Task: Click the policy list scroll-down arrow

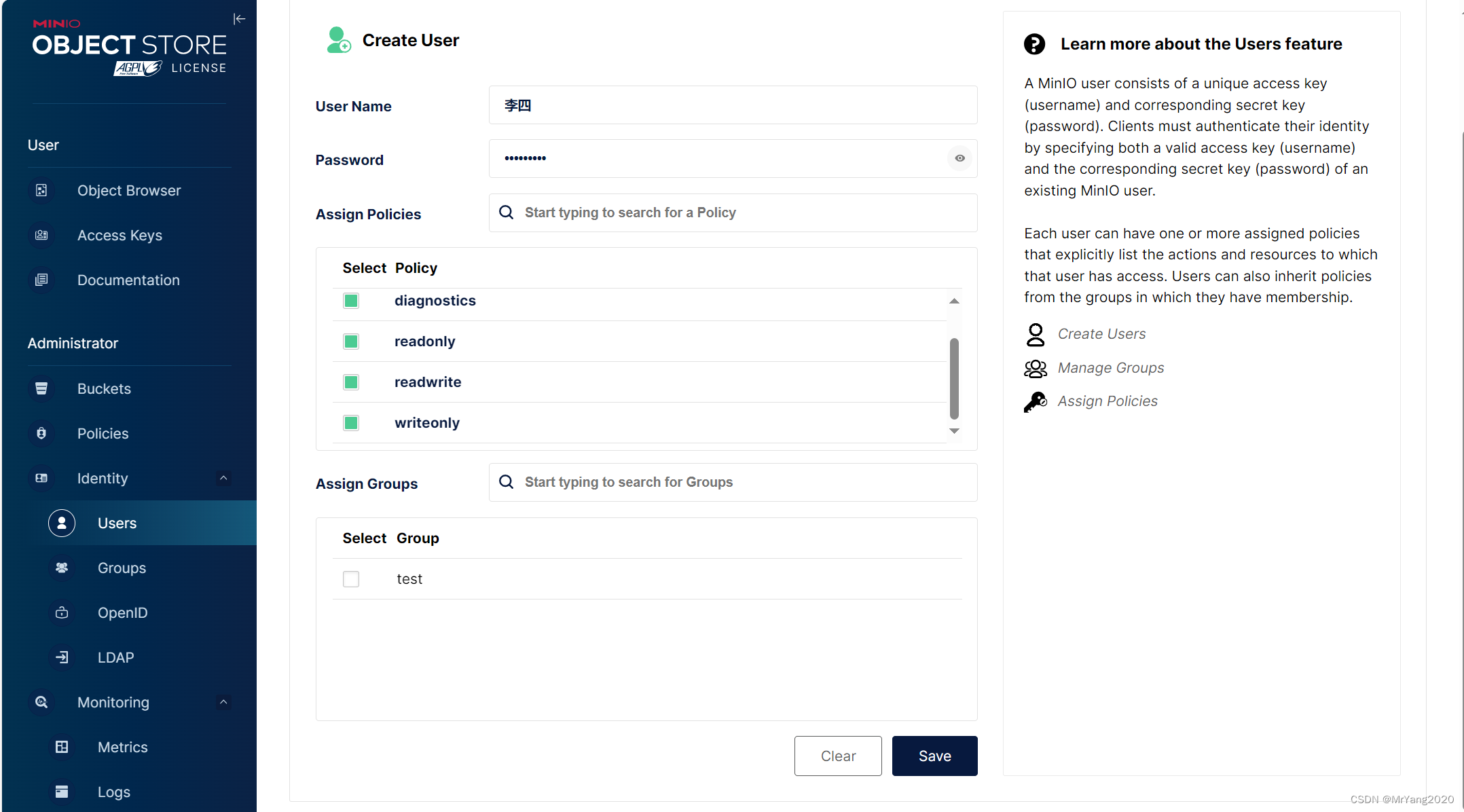Action: coord(954,432)
